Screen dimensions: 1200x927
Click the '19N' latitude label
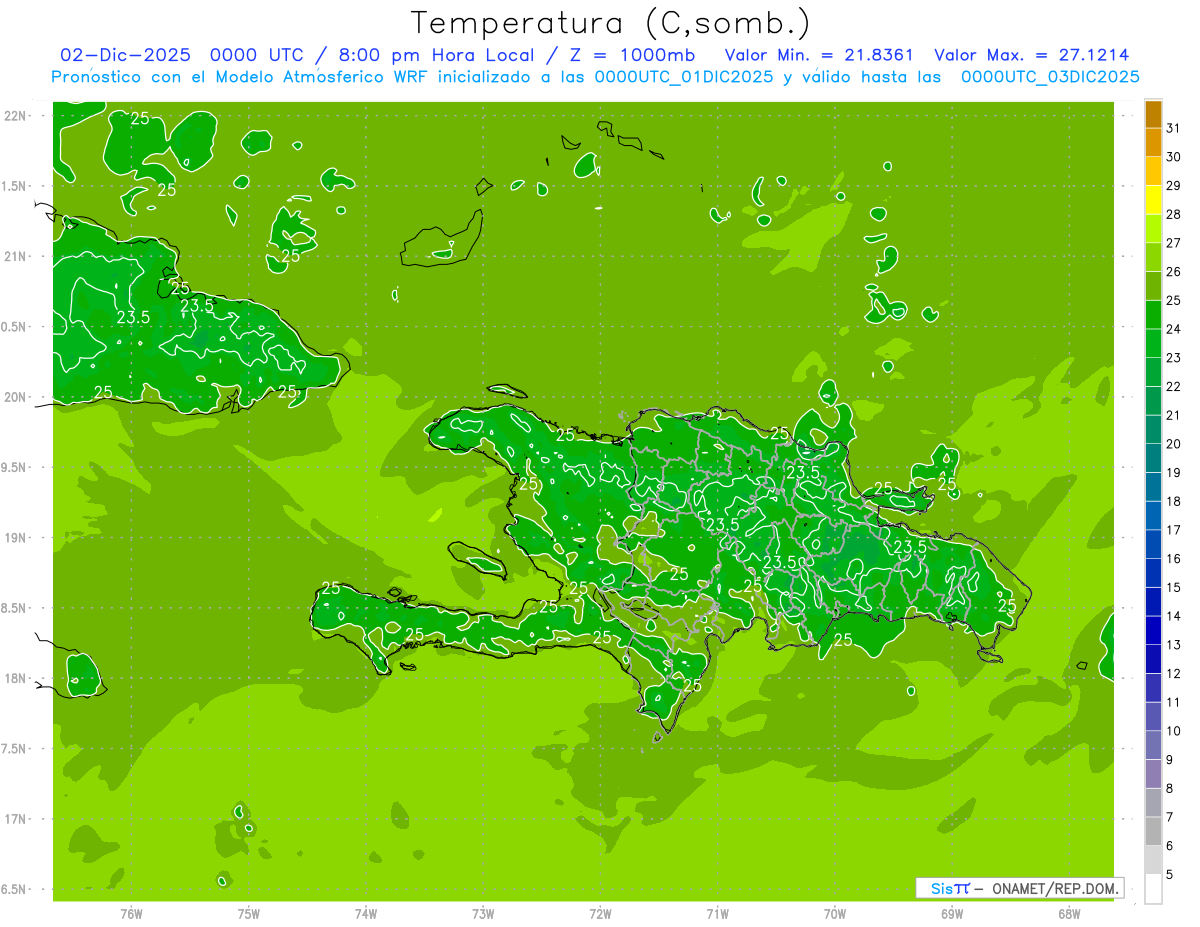[x=17, y=537]
